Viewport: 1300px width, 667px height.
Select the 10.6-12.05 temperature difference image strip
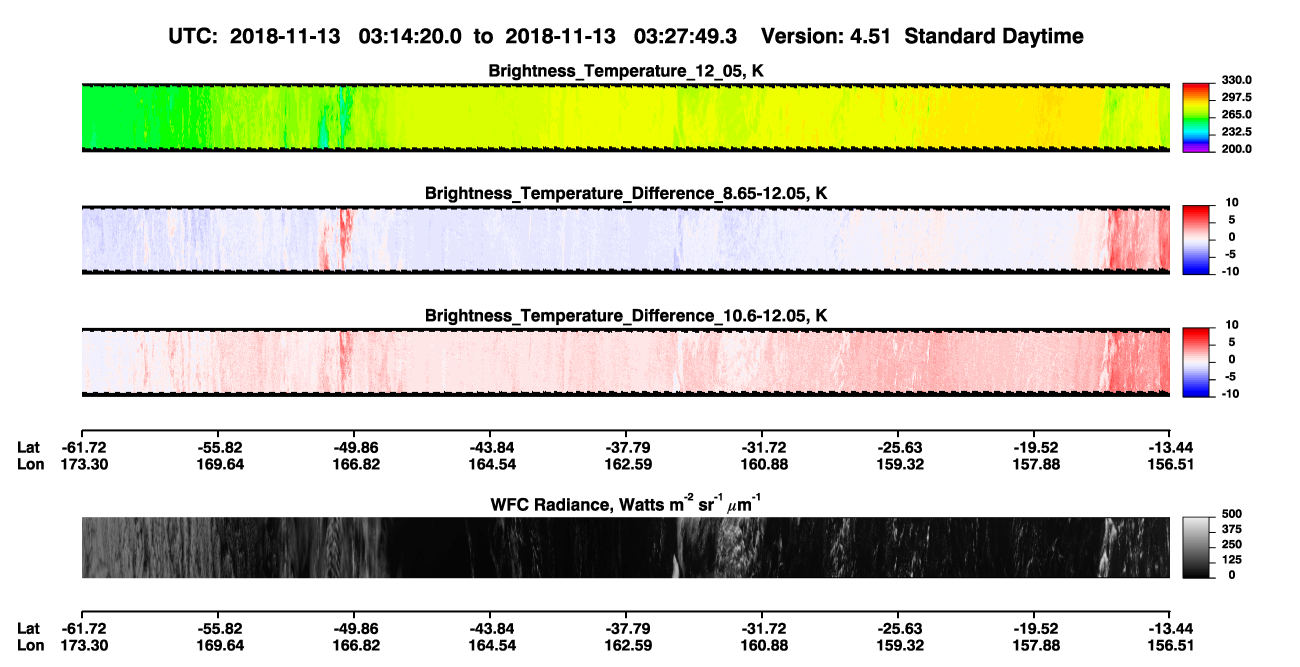coord(625,362)
